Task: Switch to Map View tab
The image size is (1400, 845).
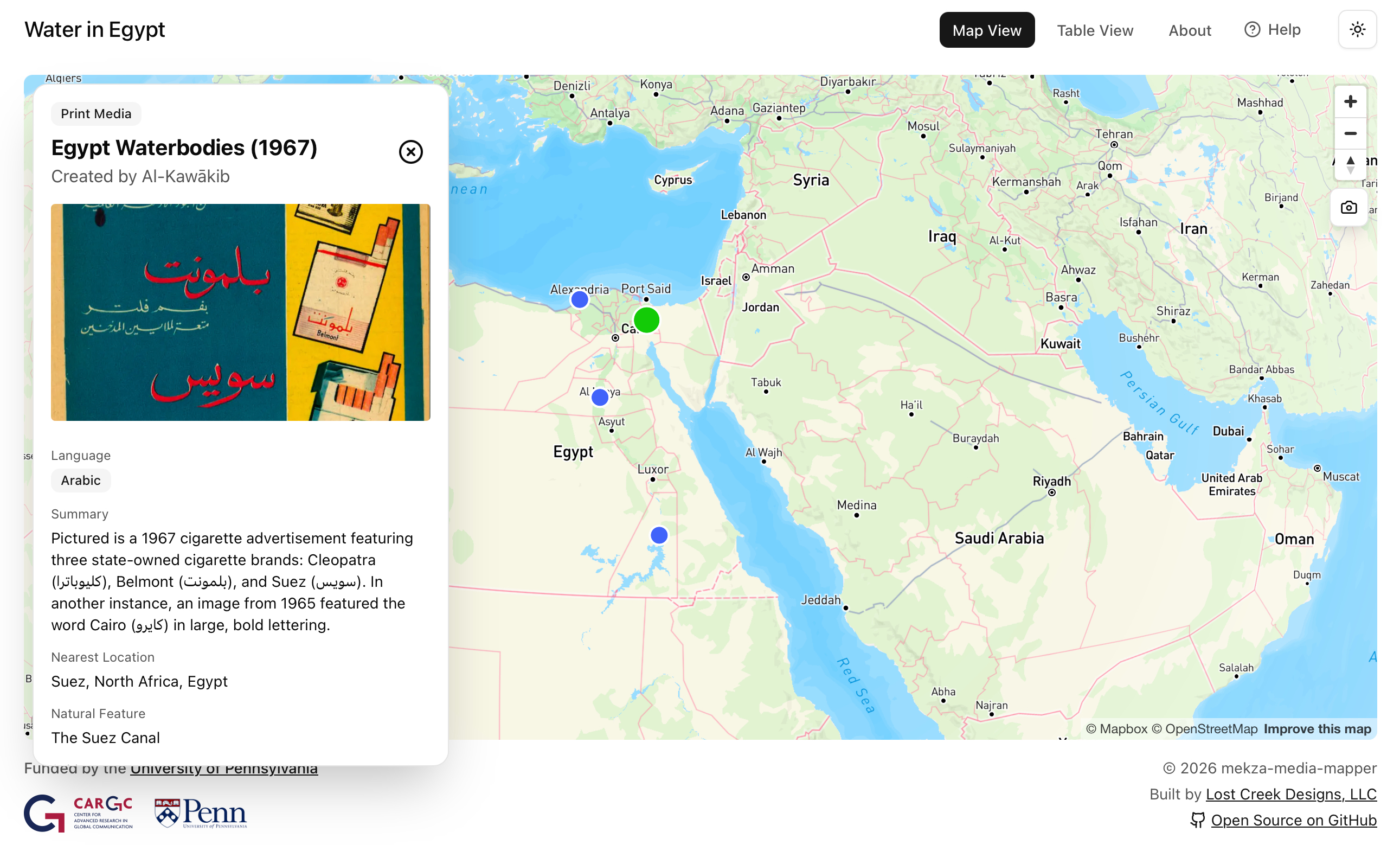Action: [986, 30]
